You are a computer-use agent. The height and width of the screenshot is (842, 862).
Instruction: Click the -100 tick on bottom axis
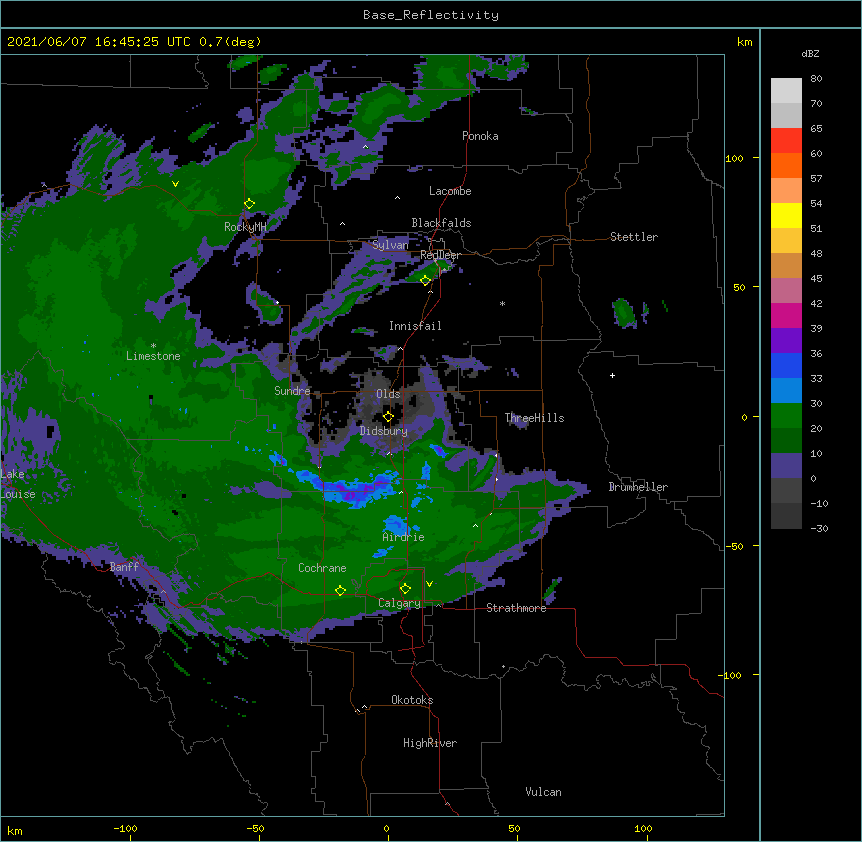point(126,828)
